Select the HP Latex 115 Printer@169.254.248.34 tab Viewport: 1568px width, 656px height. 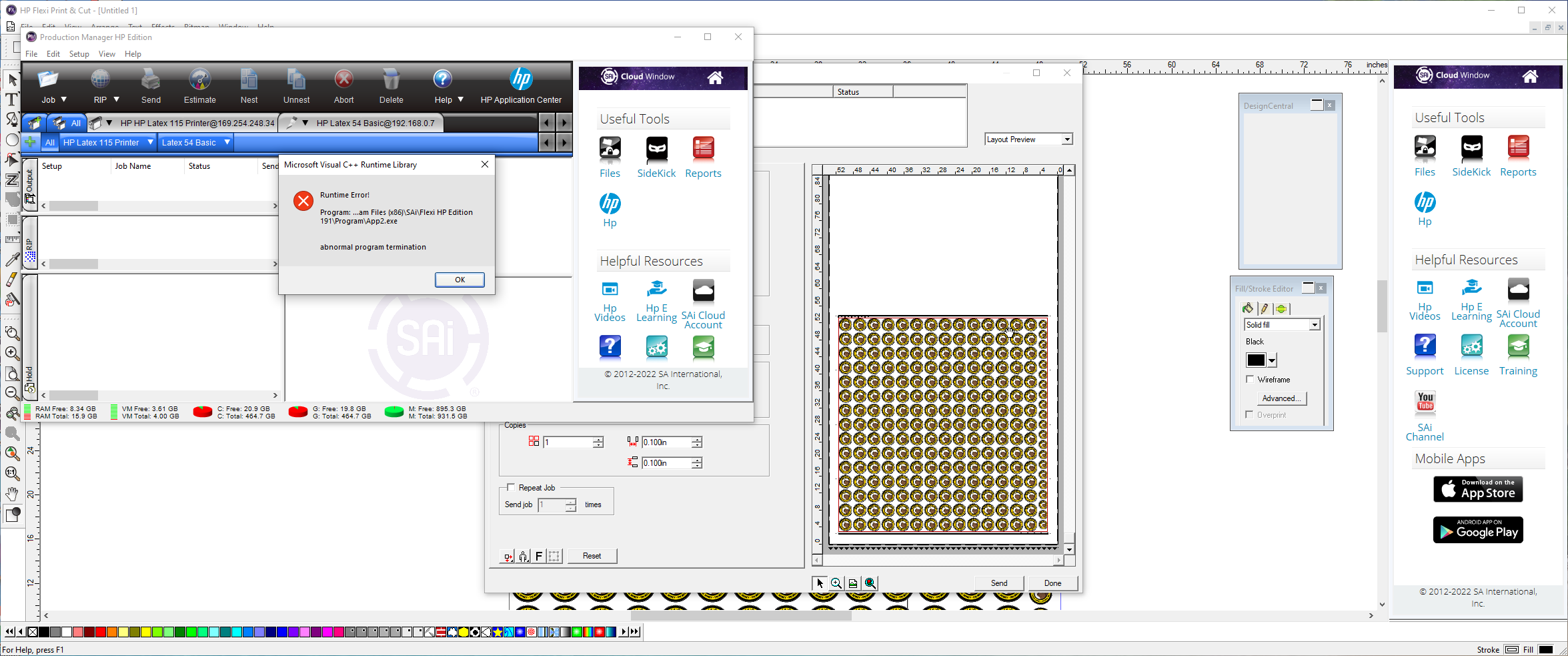(183, 123)
